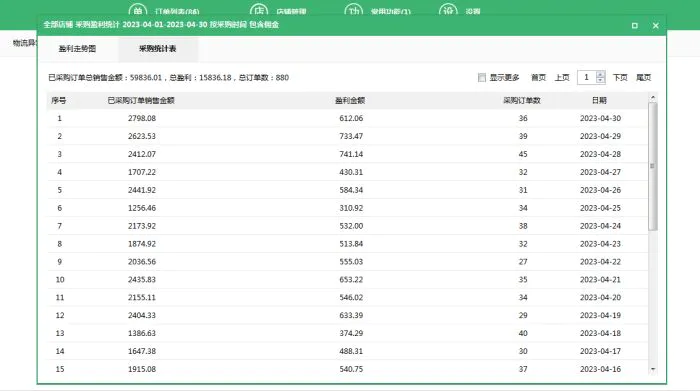This screenshot has height=391, width=700.
Task: Go to 上页 previous page
Action: pyautogui.click(x=562, y=78)
